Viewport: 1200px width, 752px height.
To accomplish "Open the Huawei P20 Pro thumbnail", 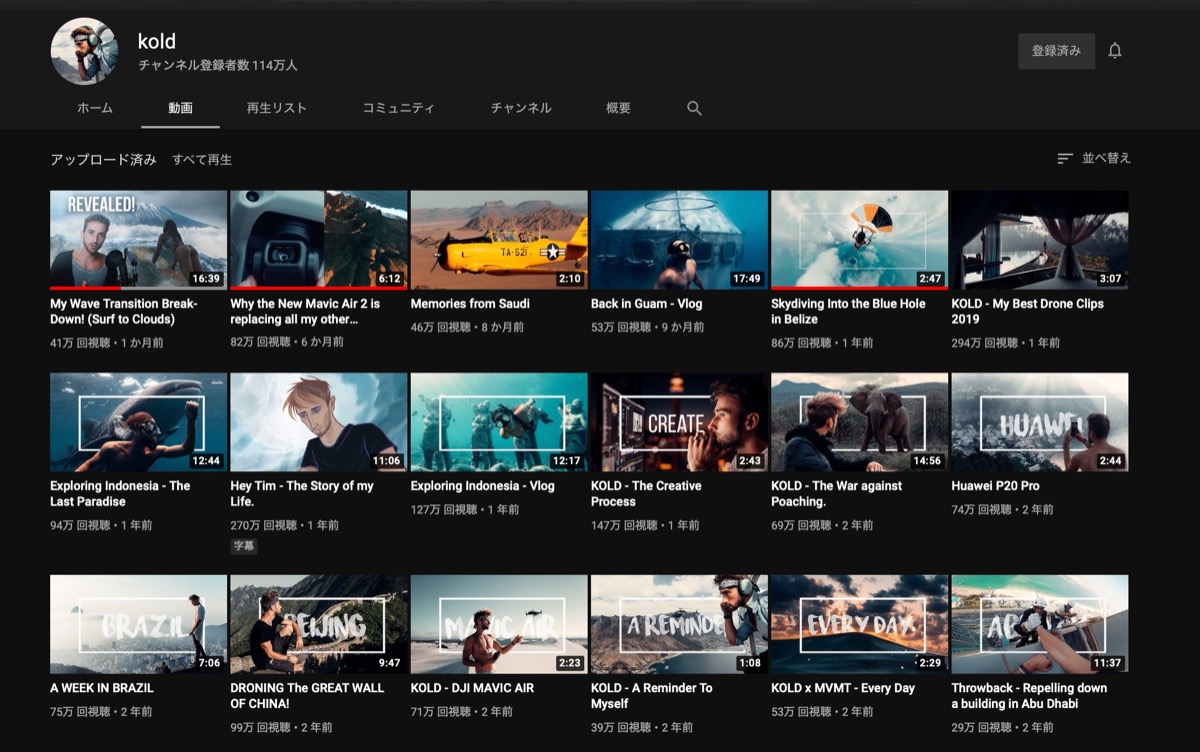I will tap(1039, 422).
